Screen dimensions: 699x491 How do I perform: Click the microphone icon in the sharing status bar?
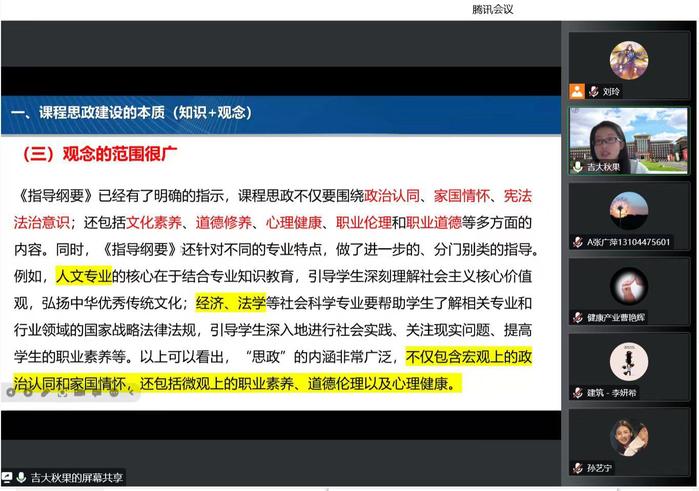click(x=21, y=478)
